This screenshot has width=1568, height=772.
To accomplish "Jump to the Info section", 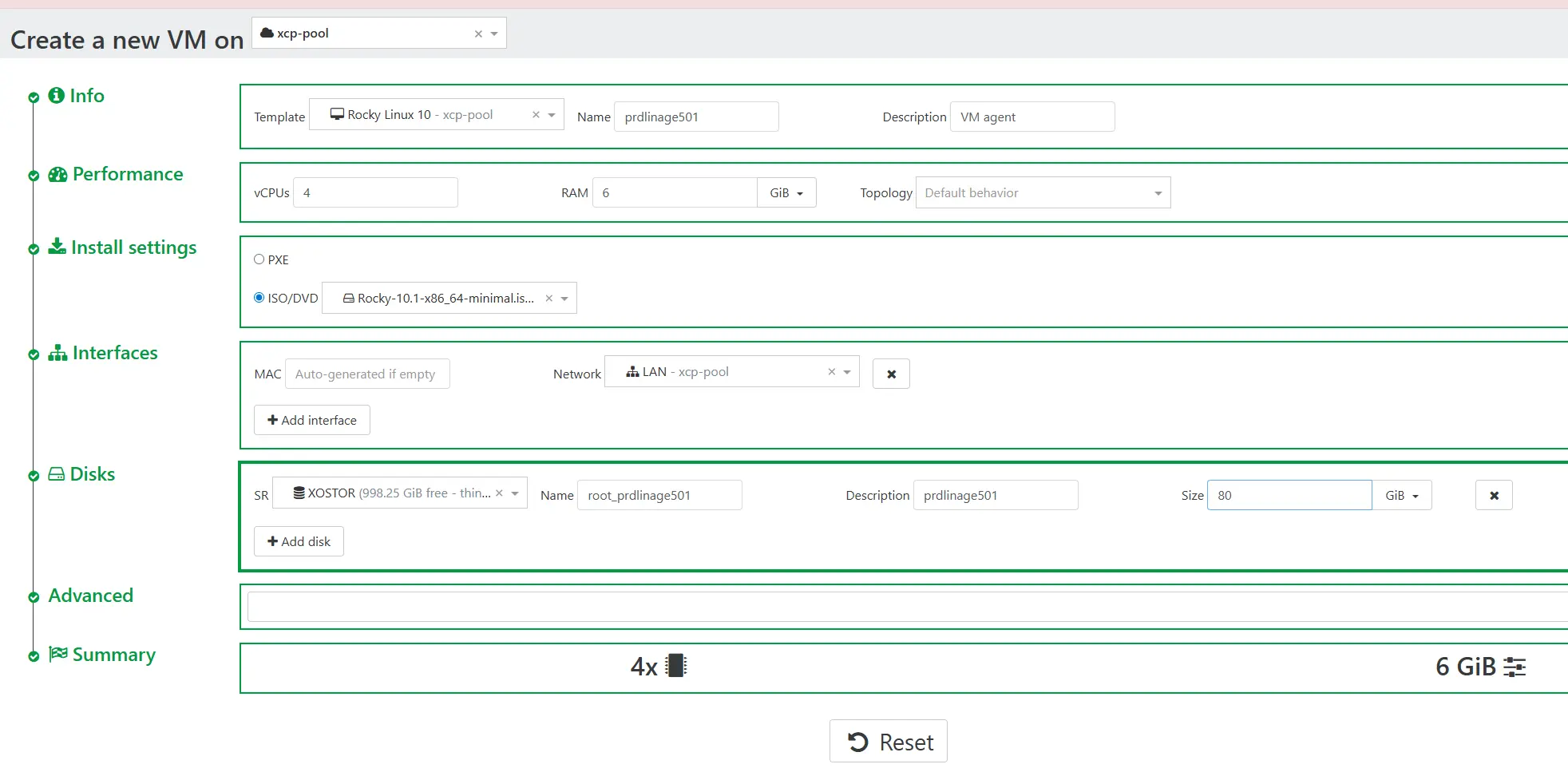I will tap(86, 96).
